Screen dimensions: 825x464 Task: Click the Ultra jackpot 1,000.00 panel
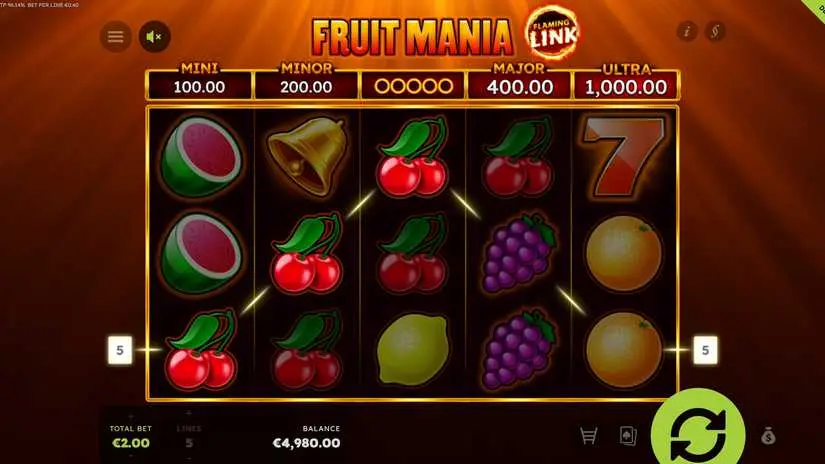[626, 83]
